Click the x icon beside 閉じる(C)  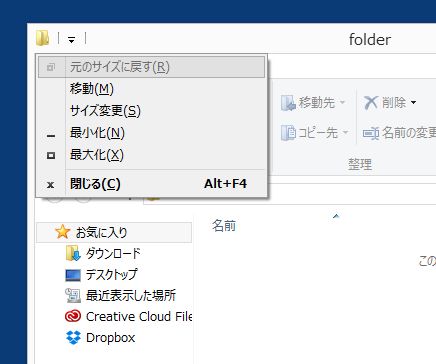pyautogui.click(x=50, y=185)
